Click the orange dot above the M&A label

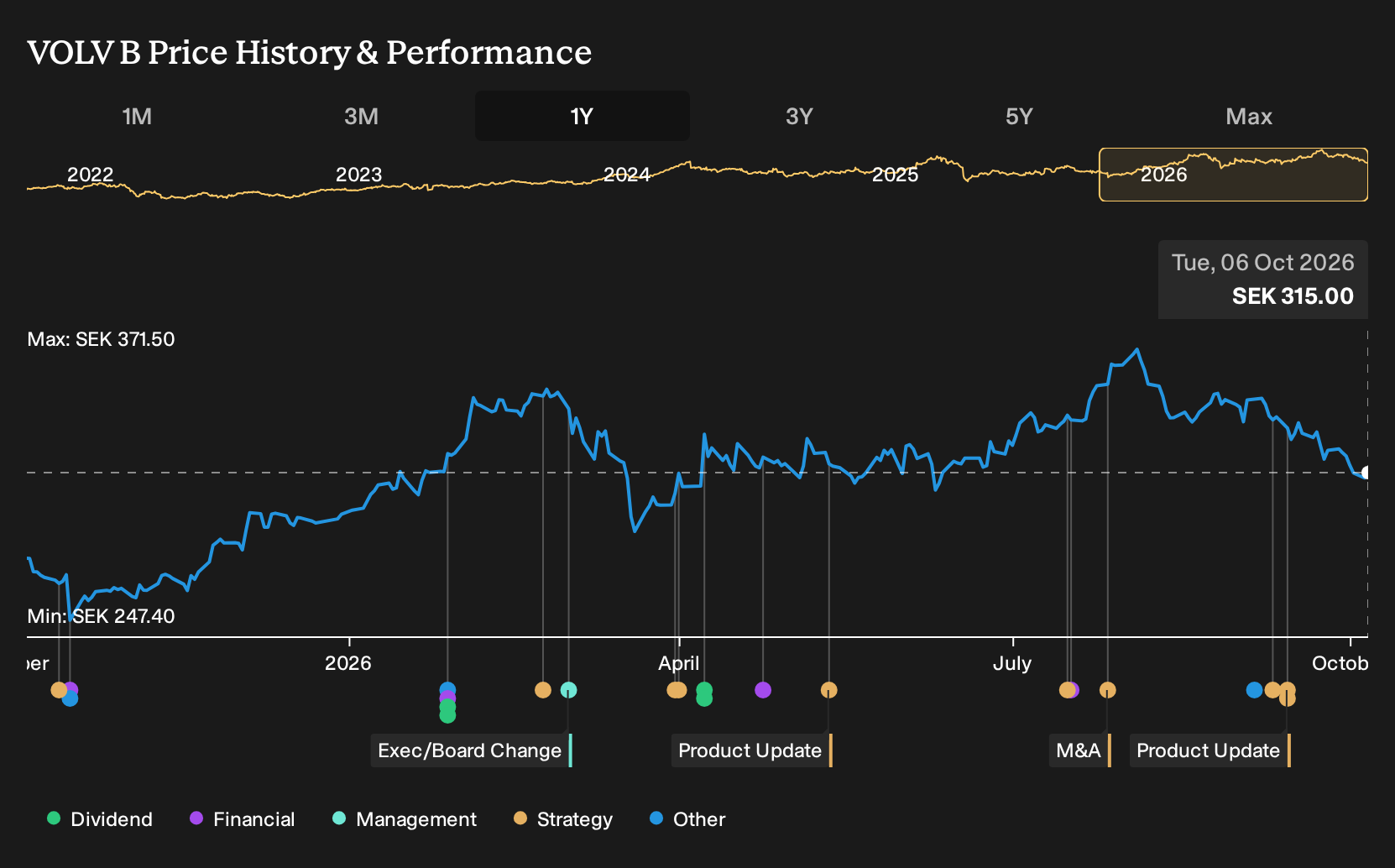pyautogui.click(x=1107, y=690)
